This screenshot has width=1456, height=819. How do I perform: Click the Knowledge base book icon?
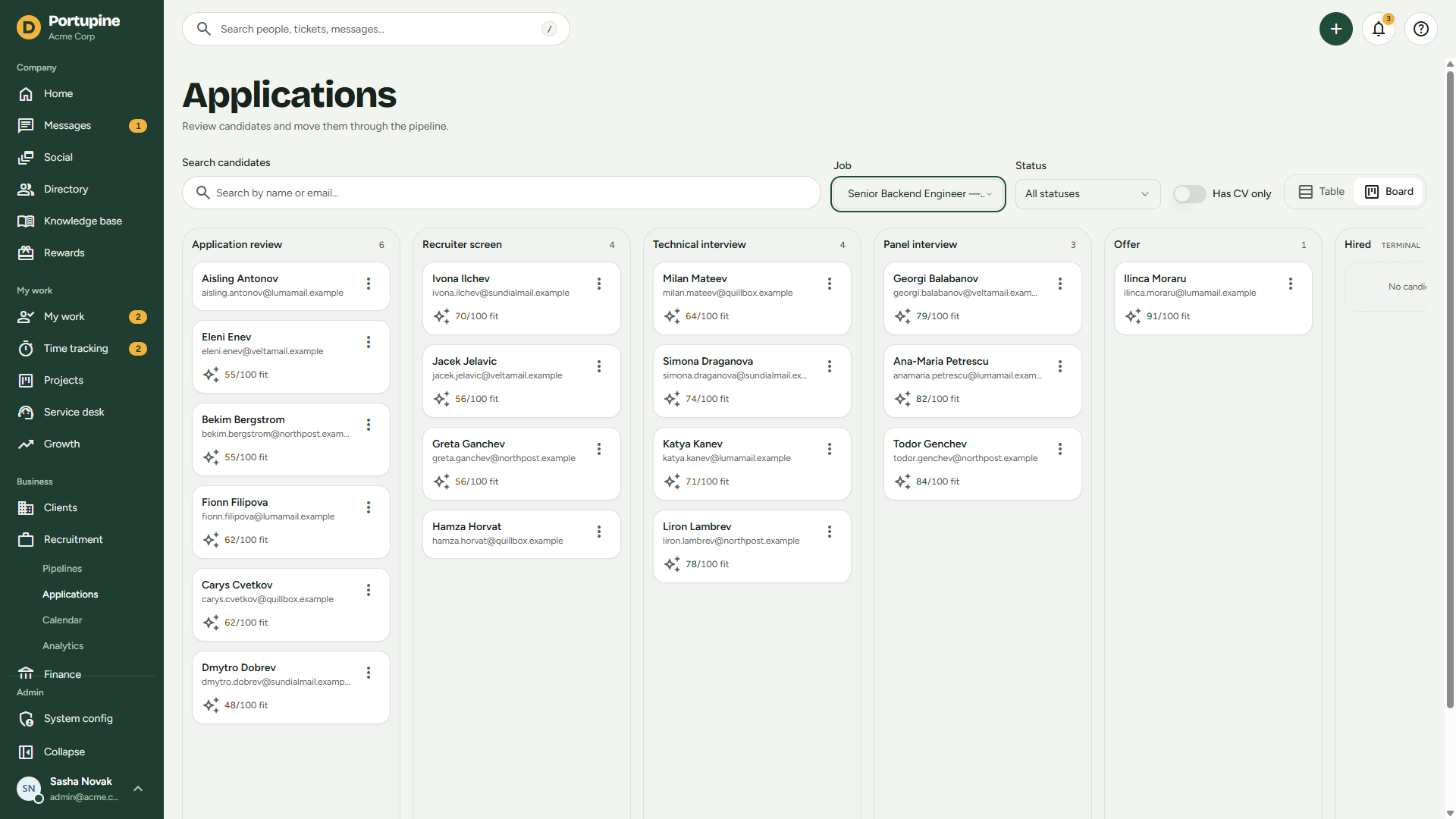coord(26,221)
